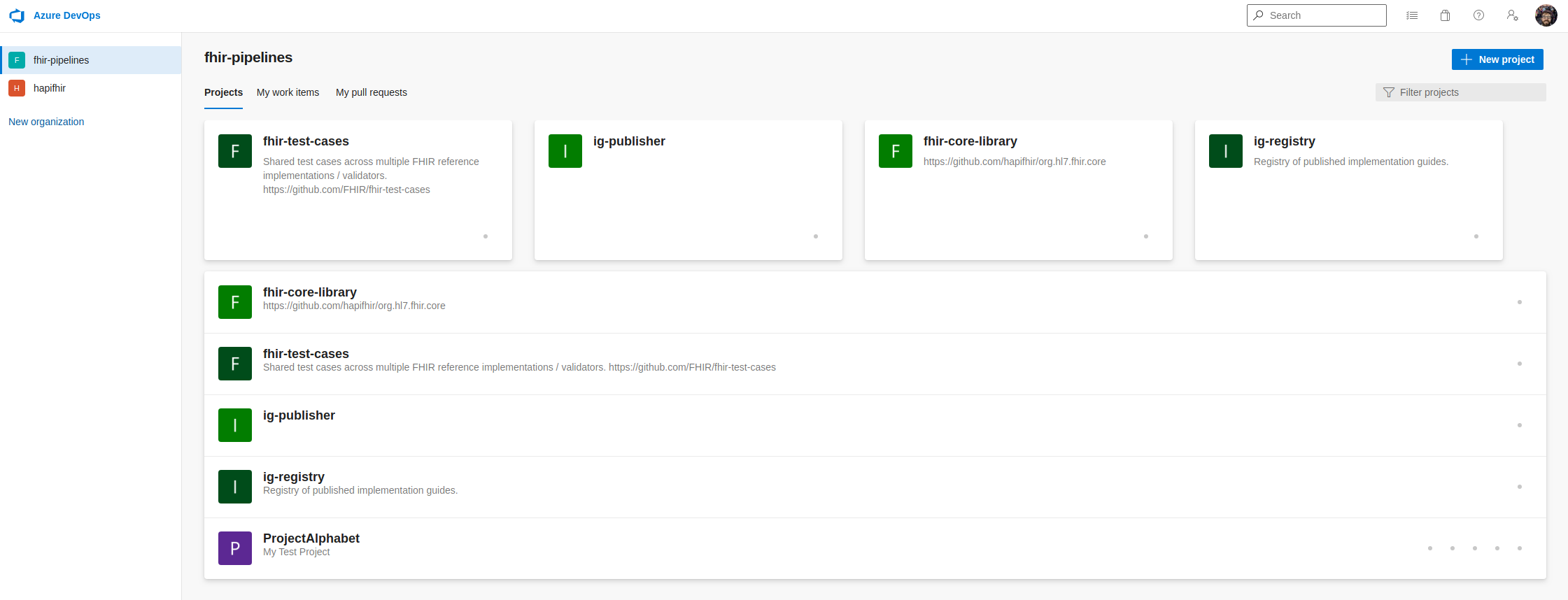This screenshot has width=1568, height=600.
Task: Click the dot on ig-registry list row
Action: pos(1520,487)
